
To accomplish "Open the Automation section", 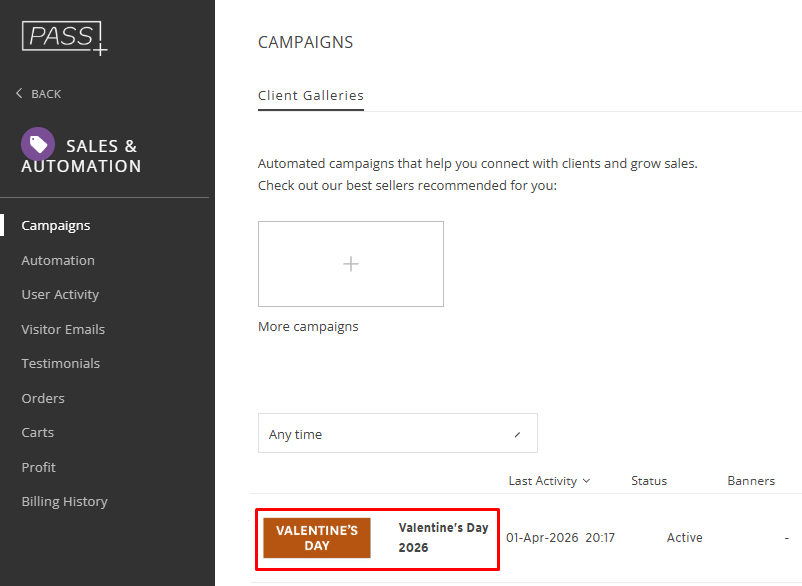I will coord(58,260).
